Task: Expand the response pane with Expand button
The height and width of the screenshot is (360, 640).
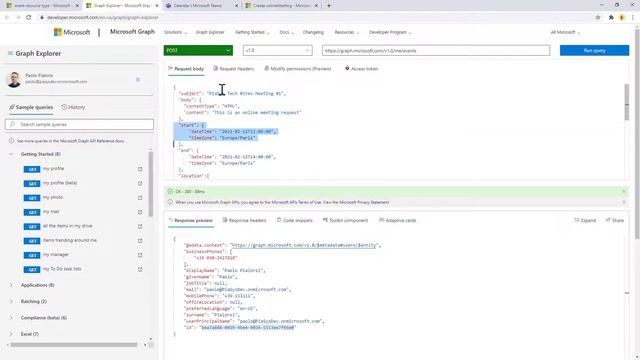Action: (x=585, y=220)
